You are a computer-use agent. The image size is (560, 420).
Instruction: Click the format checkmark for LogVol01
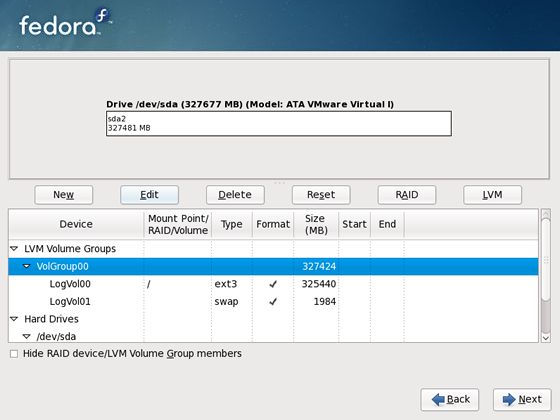[x=273, y=301]
